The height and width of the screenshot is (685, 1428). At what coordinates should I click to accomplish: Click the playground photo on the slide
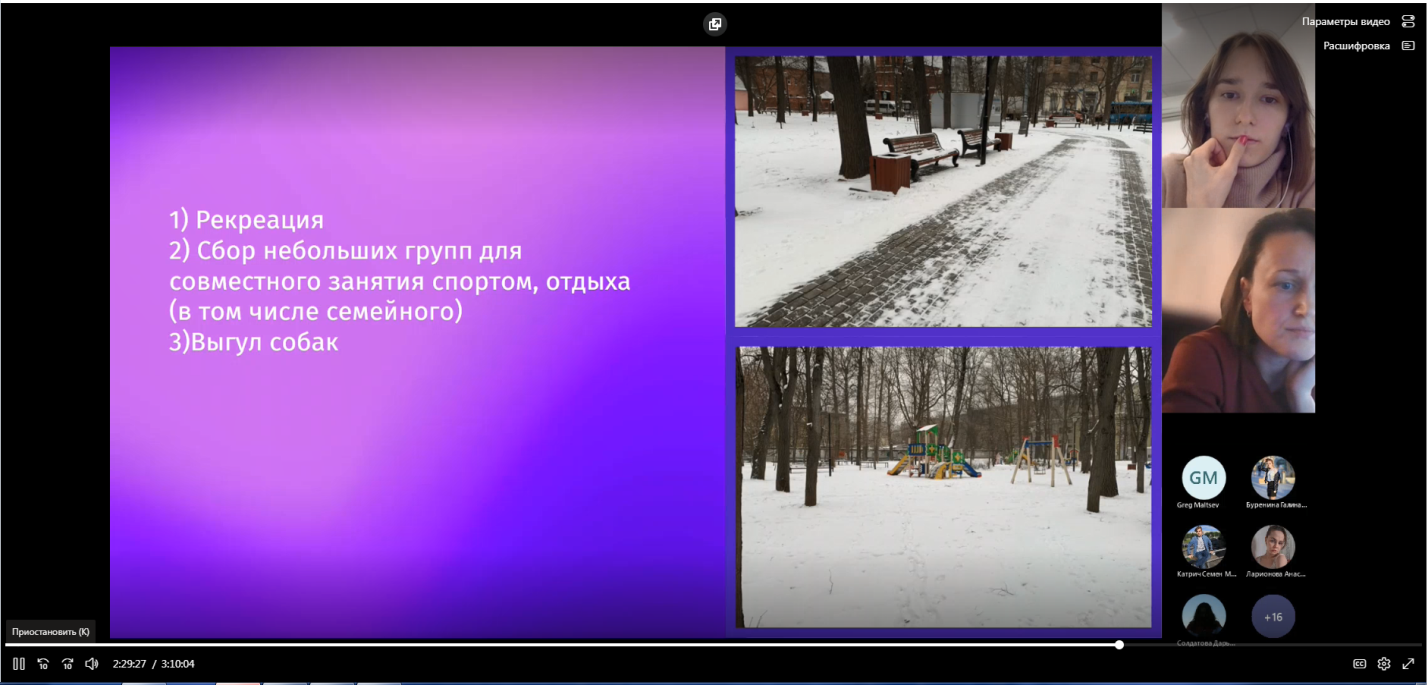pyautogui.click(x=943, y=487)
